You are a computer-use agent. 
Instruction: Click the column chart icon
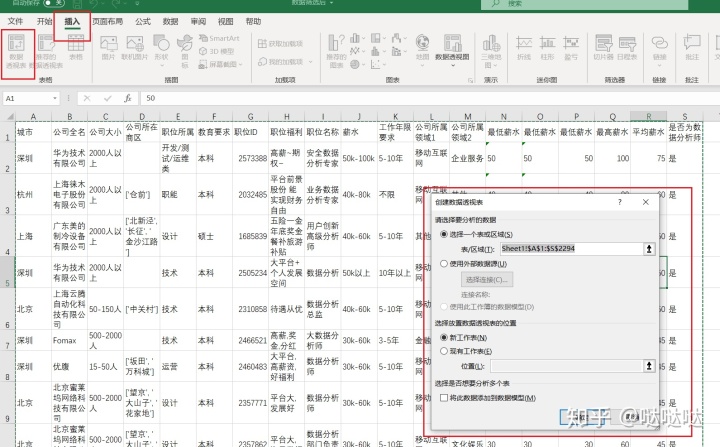click(354, 38)
